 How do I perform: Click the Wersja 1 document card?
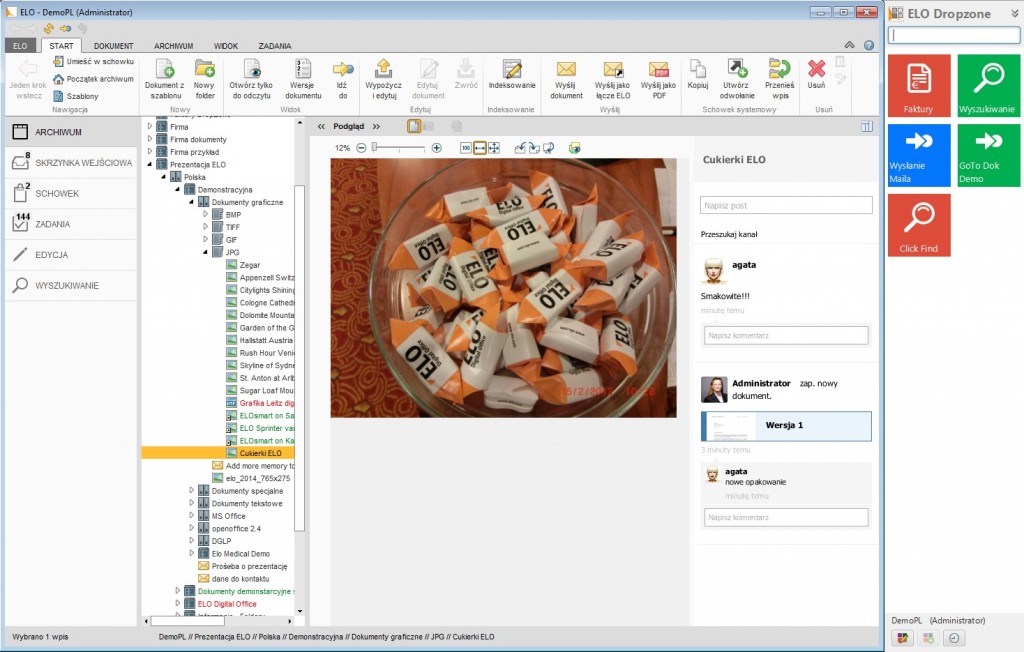point(786,426)
